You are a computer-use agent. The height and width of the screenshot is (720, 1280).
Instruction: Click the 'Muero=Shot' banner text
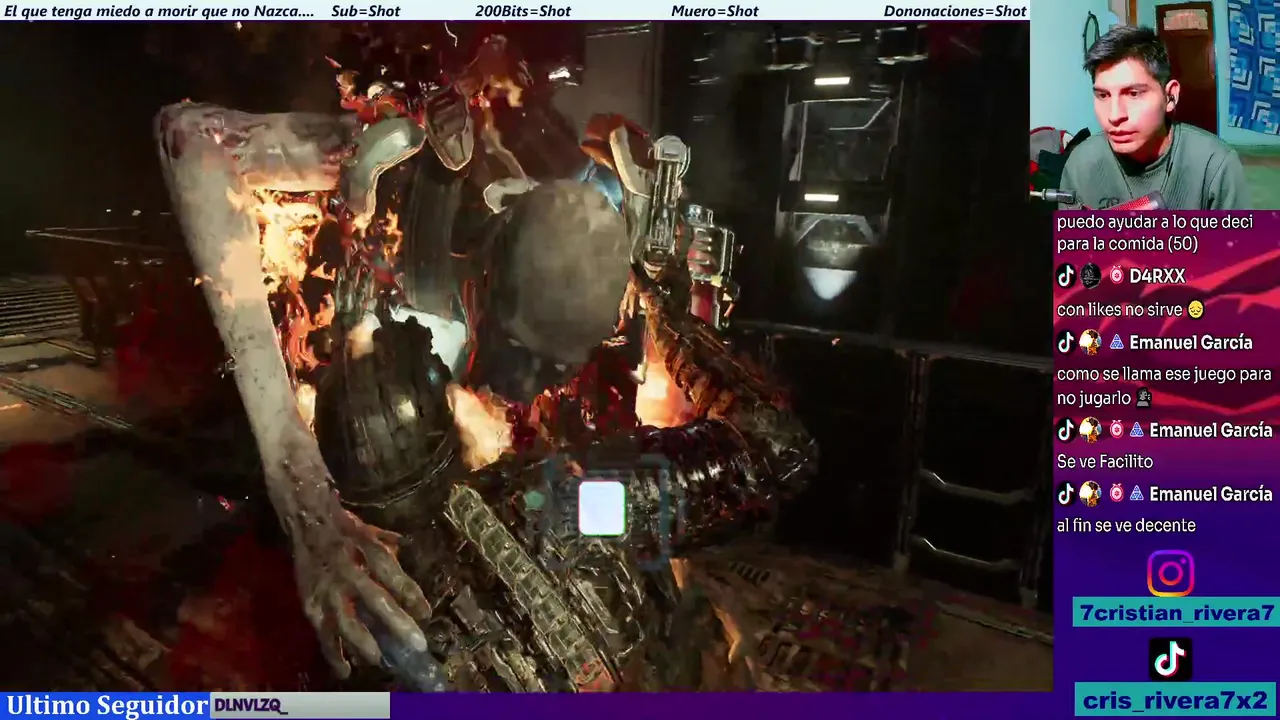[x=715, y=11]
